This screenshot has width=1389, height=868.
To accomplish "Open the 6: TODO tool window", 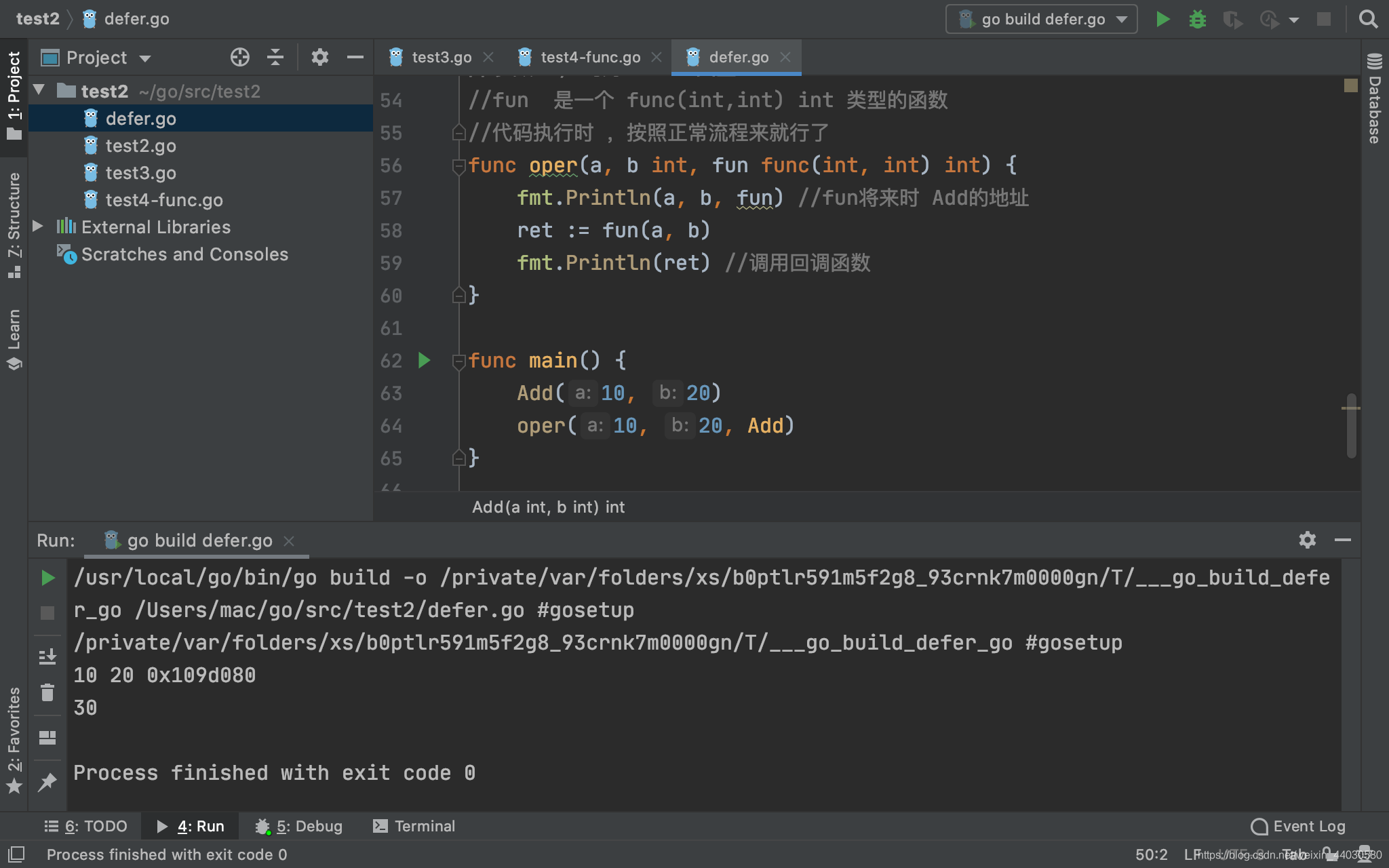I will (86, 826).
